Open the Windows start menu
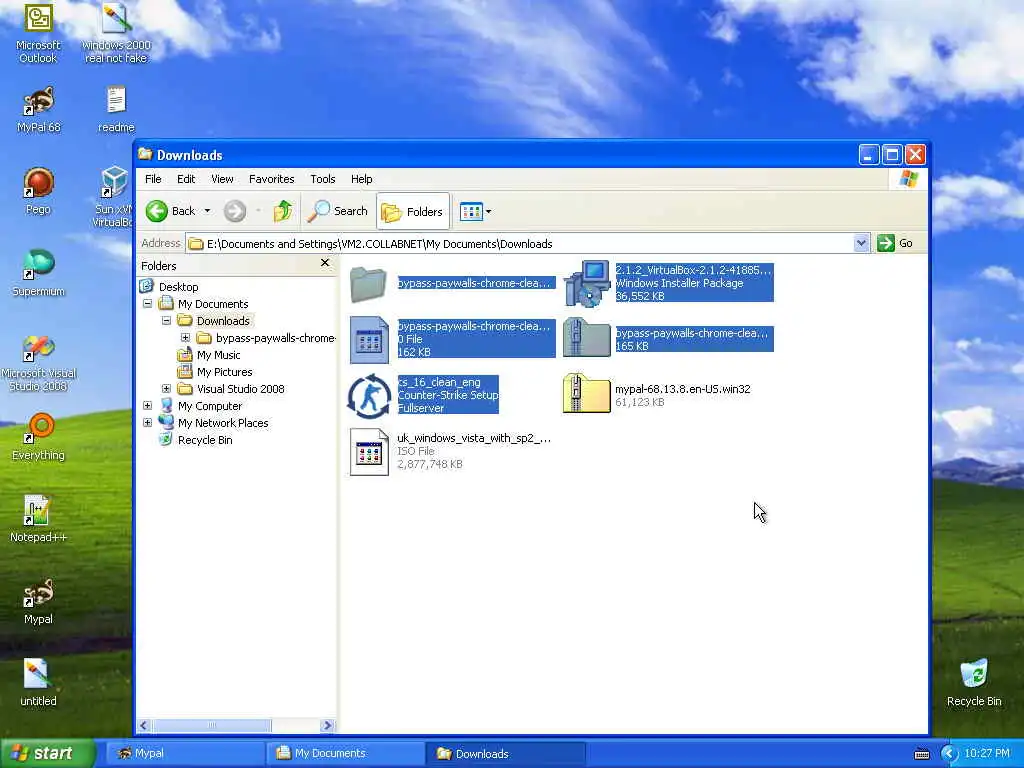 click(47, 753)
